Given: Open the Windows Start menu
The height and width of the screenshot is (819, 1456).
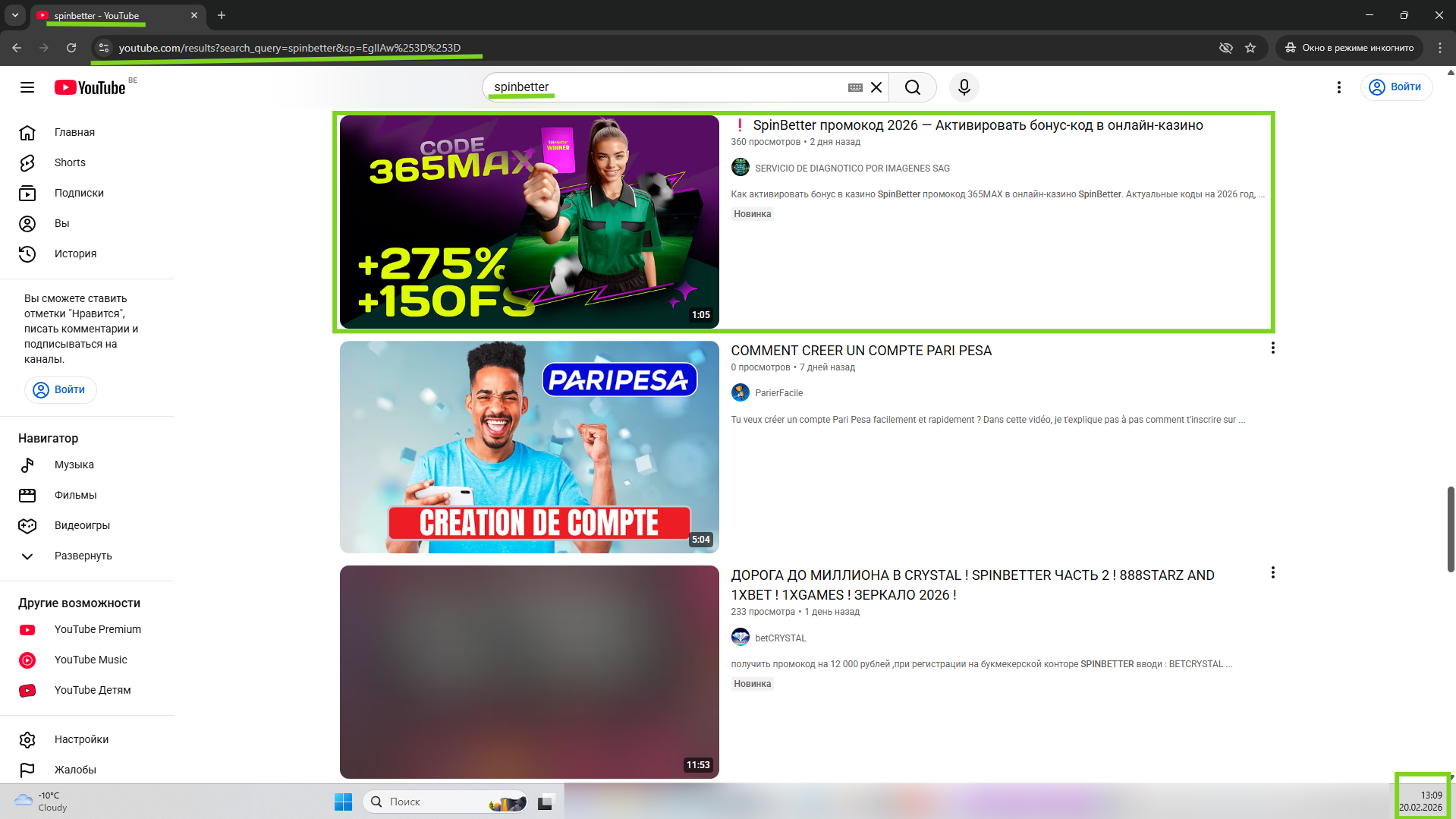Looking at the screenshot, I should pos(344,802).
